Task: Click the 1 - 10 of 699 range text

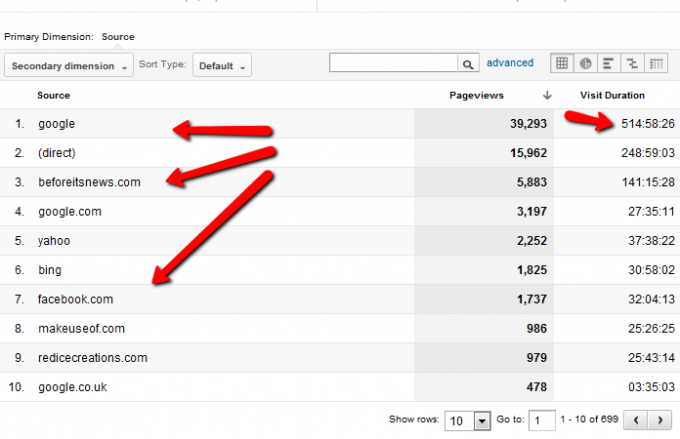Action: point(589,419)
